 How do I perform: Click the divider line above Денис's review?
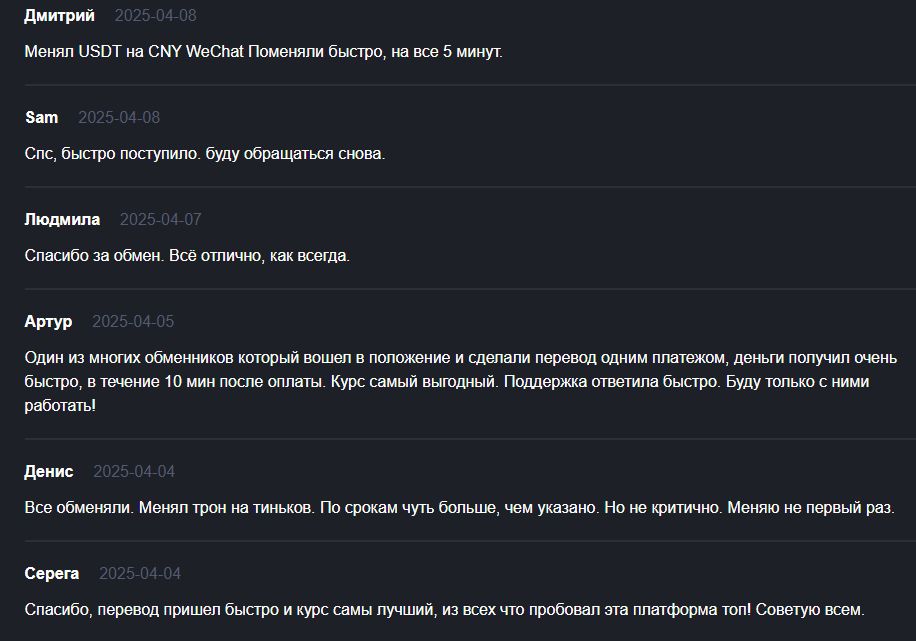(470, 439)
